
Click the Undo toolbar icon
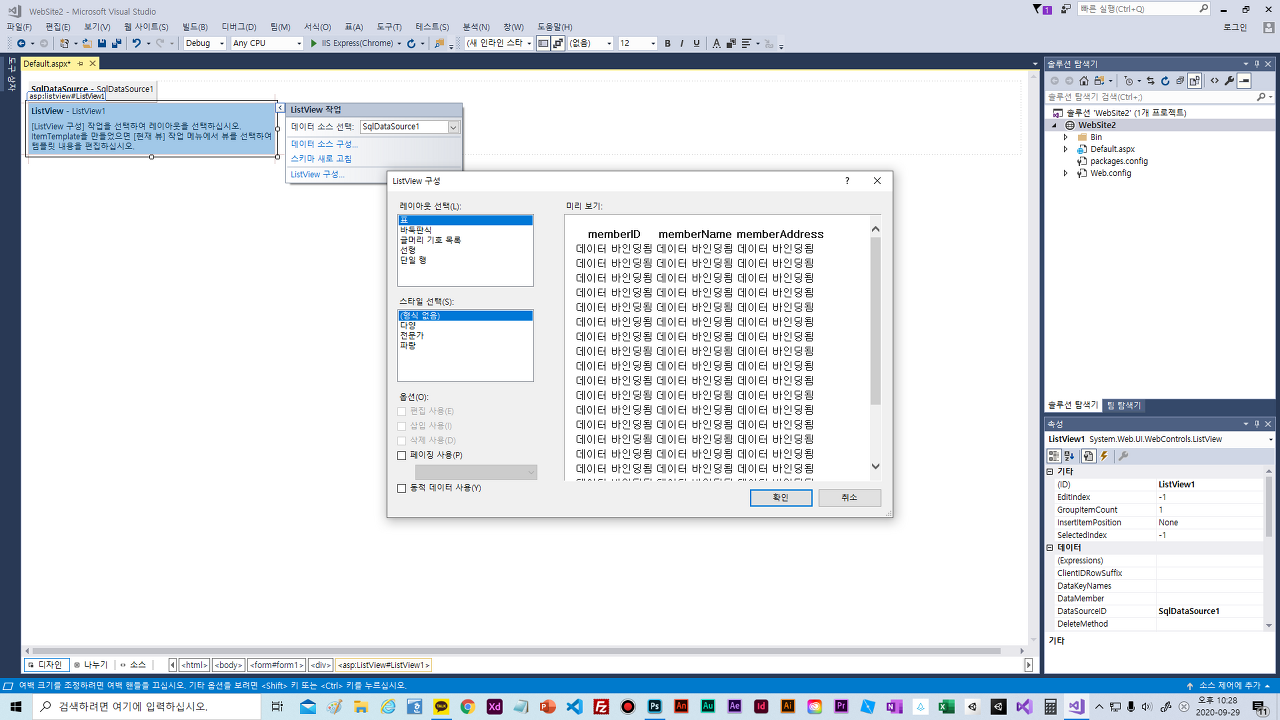click(x=136, y=43)
